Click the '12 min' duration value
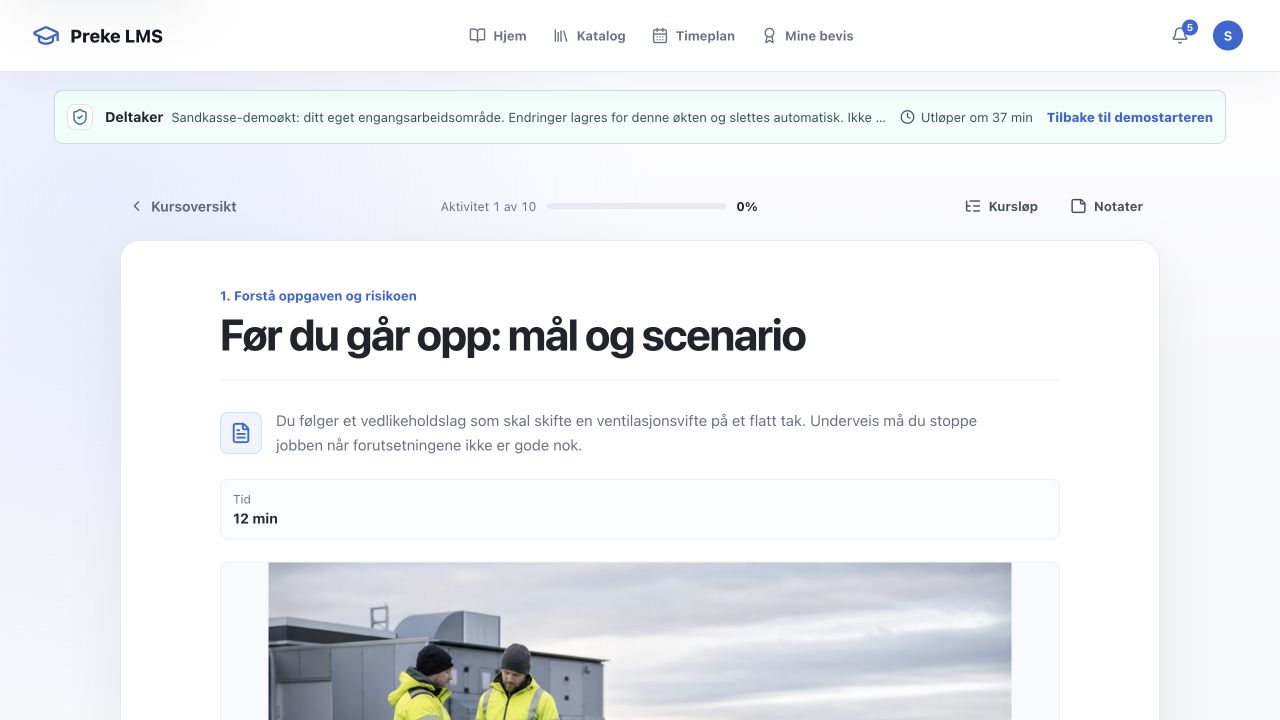This screenshot has width=1280, height=720. 255,519
